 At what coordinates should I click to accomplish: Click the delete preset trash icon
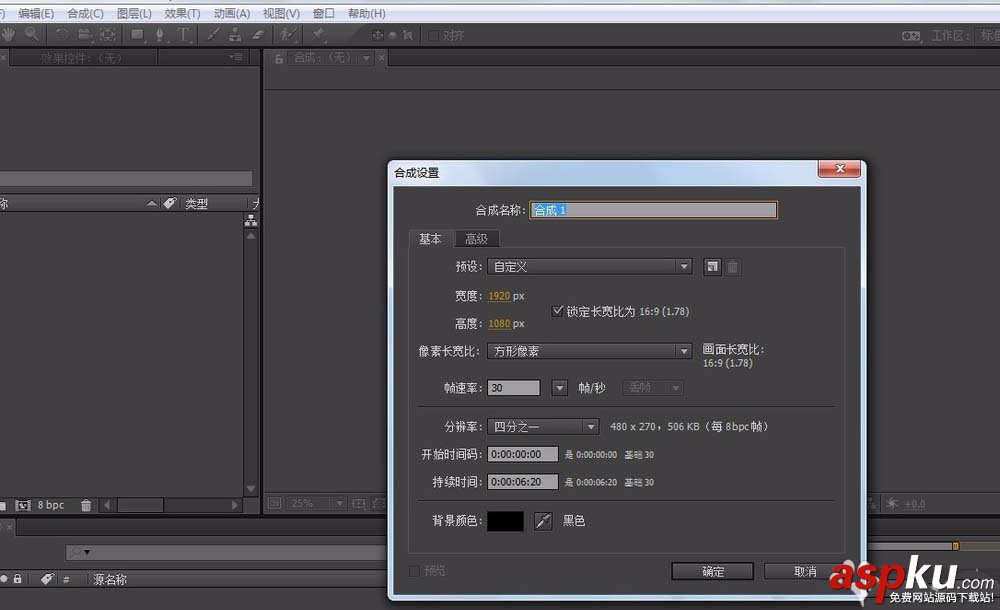[733, 267]
